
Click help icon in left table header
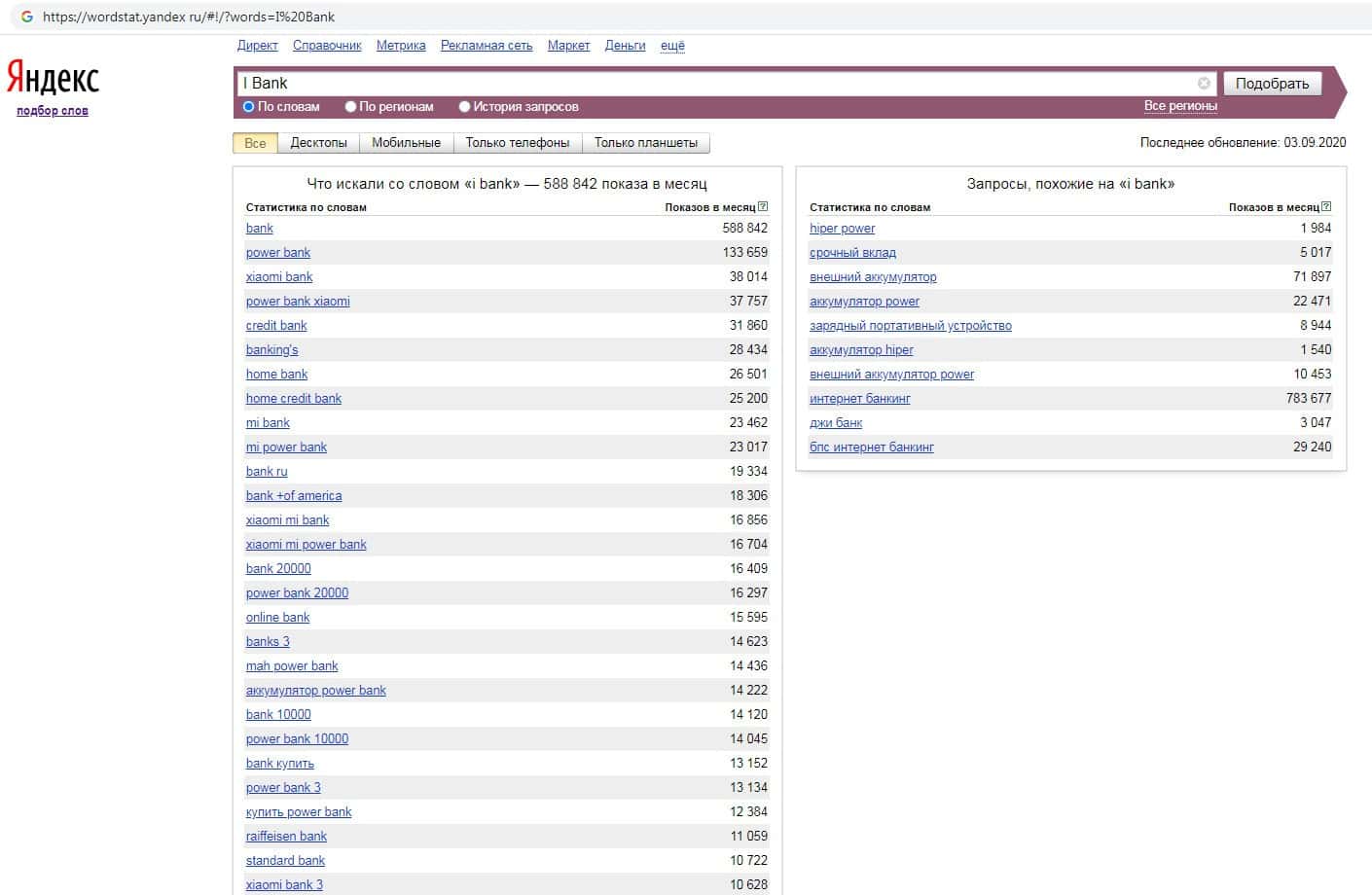point(763,206)
